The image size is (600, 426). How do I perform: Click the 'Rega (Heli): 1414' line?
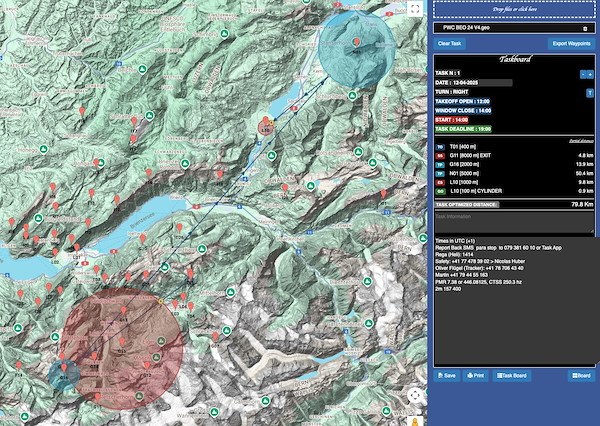454,255
